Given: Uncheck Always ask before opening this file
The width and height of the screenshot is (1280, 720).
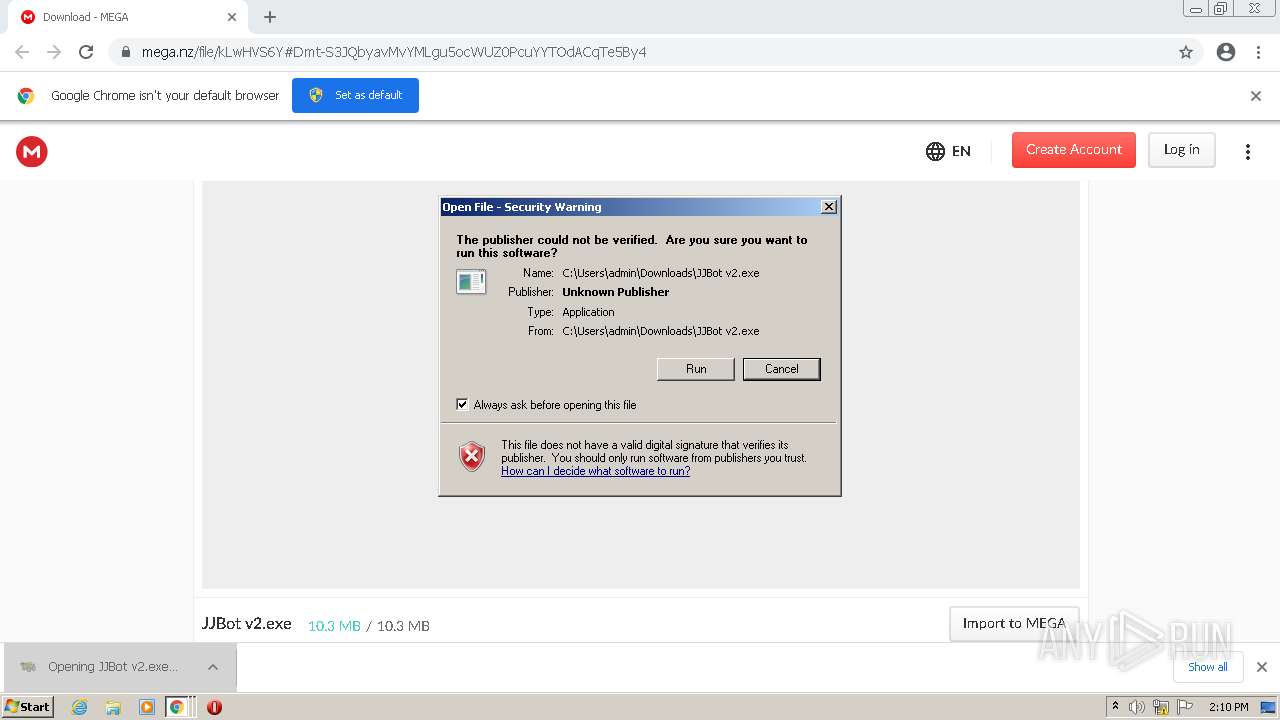Looking at the screenshot, I should 462,405.
